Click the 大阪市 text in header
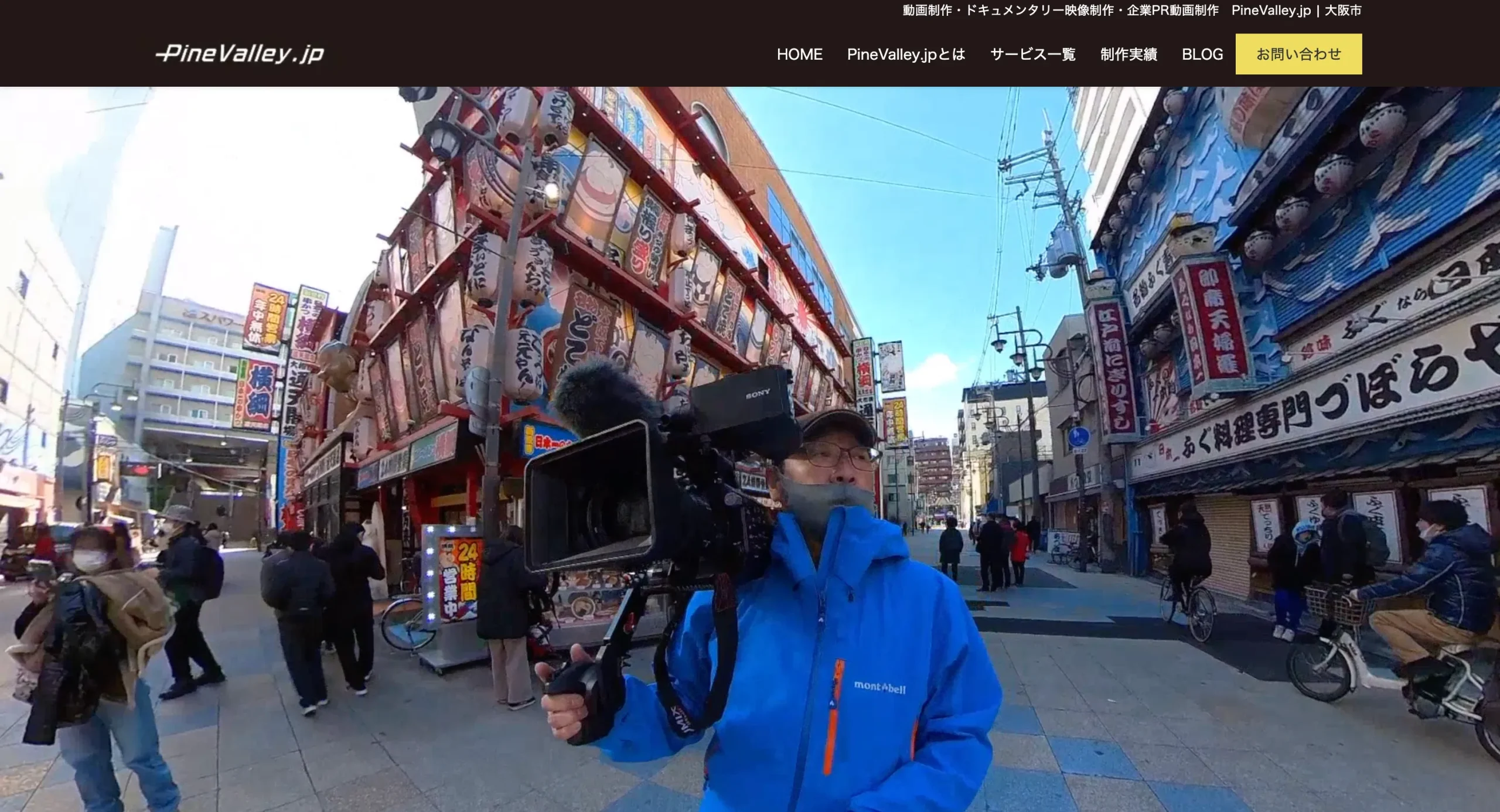 pyautogui.click(x=1343, y=11)
